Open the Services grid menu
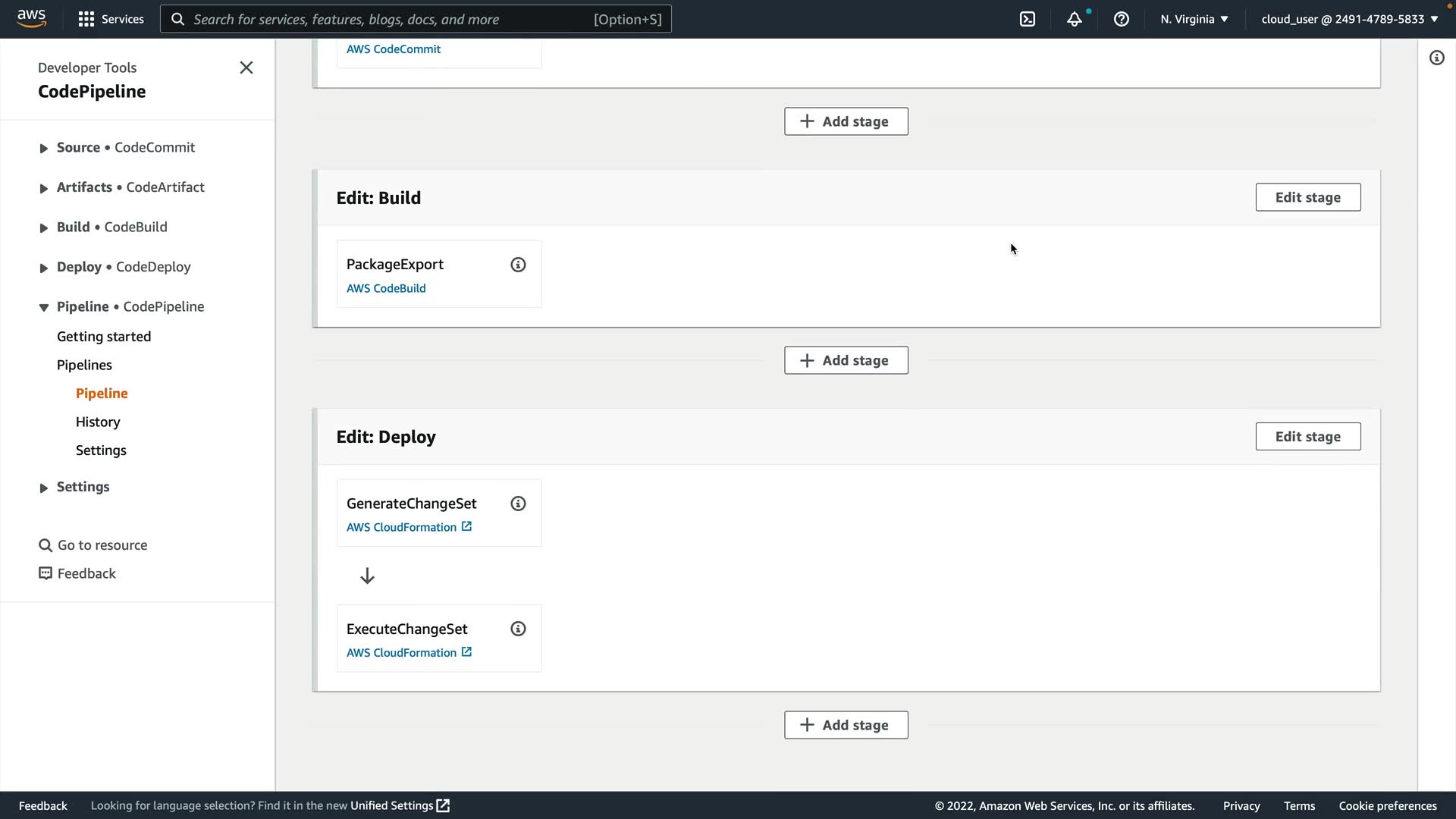Screen dimensions: 1456x819 tap(111, 19)
